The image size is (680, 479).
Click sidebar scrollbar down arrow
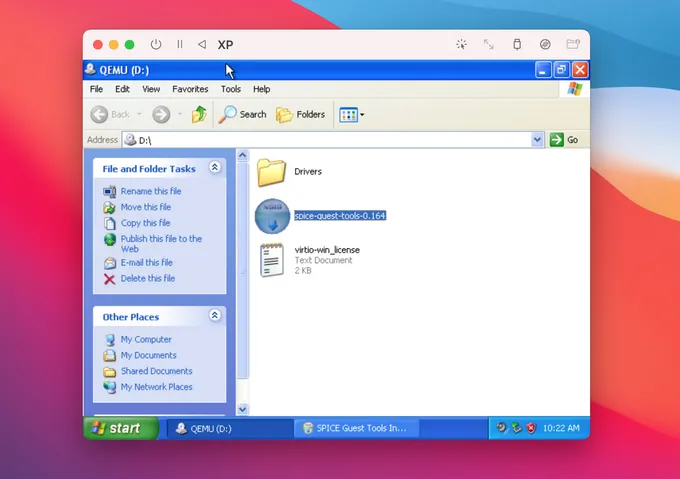[x=242, y=409]
